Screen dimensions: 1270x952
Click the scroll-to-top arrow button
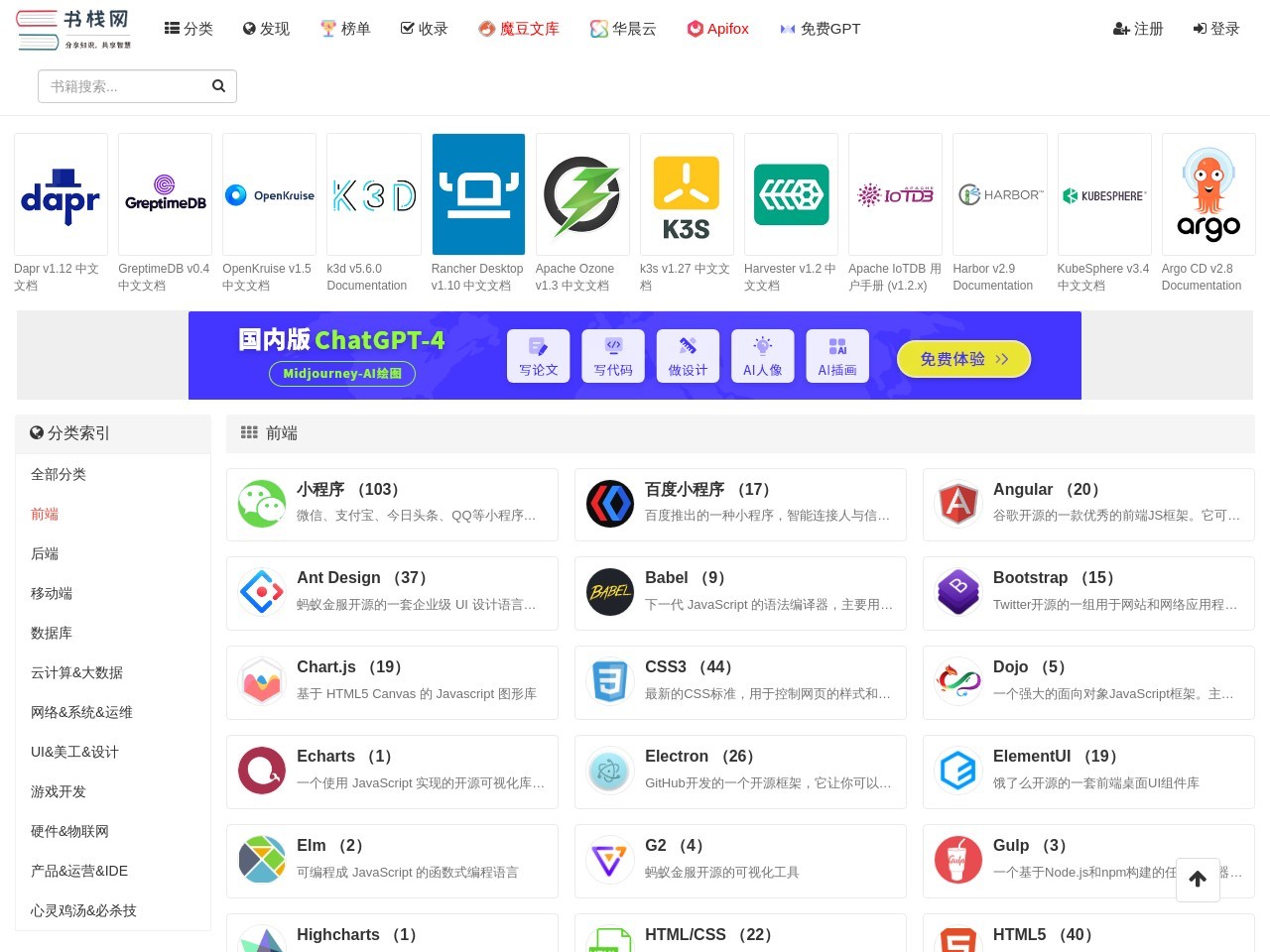pyautogui.click(x=1198, y=879)
